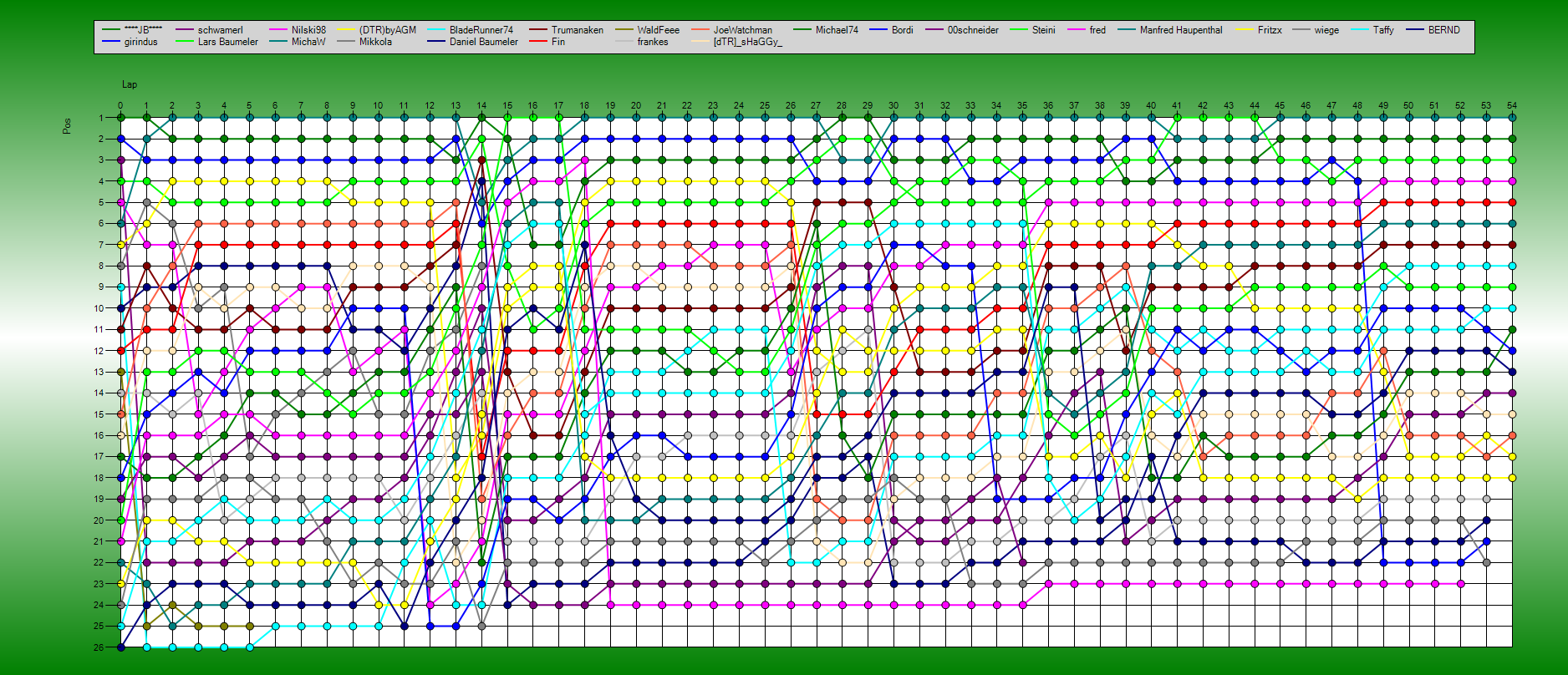Image resolution: width=1568 pixels, height=675 pixels.
Task: Click lap number 0 on top axis
Action: tap(120, 106)
